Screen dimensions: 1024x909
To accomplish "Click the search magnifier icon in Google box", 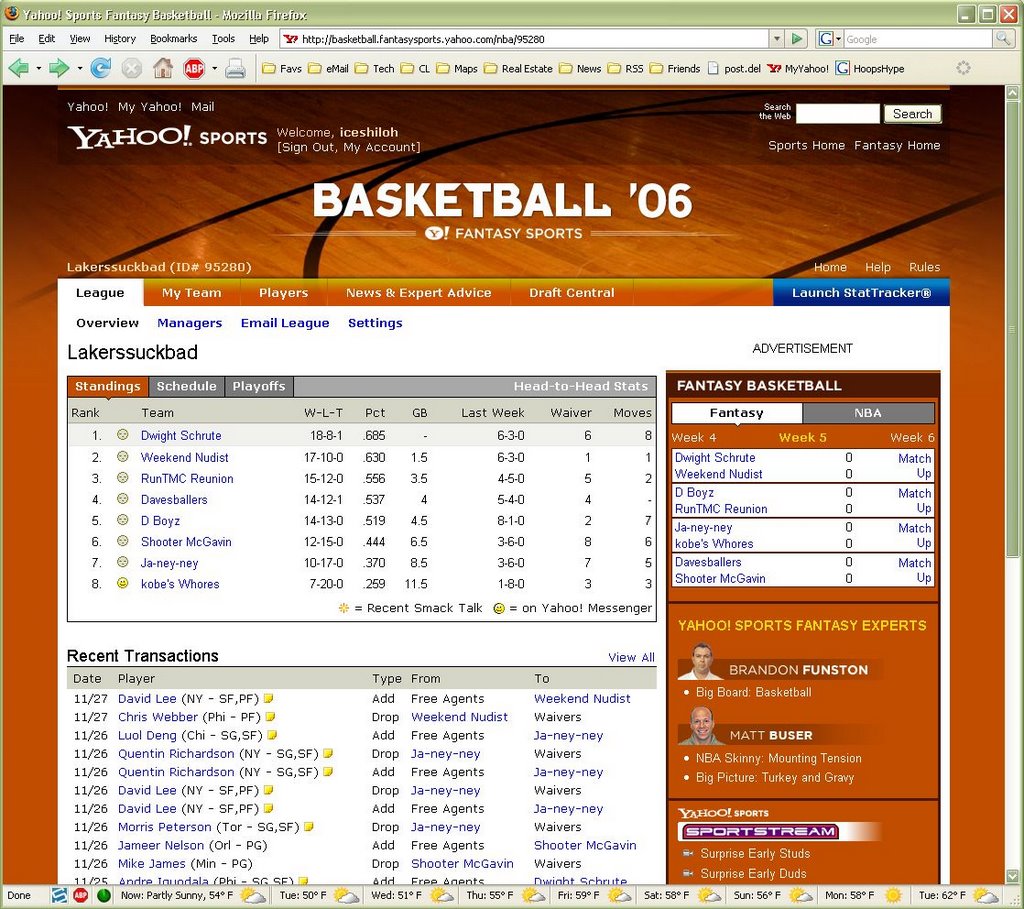I will tap(1002, 39).
